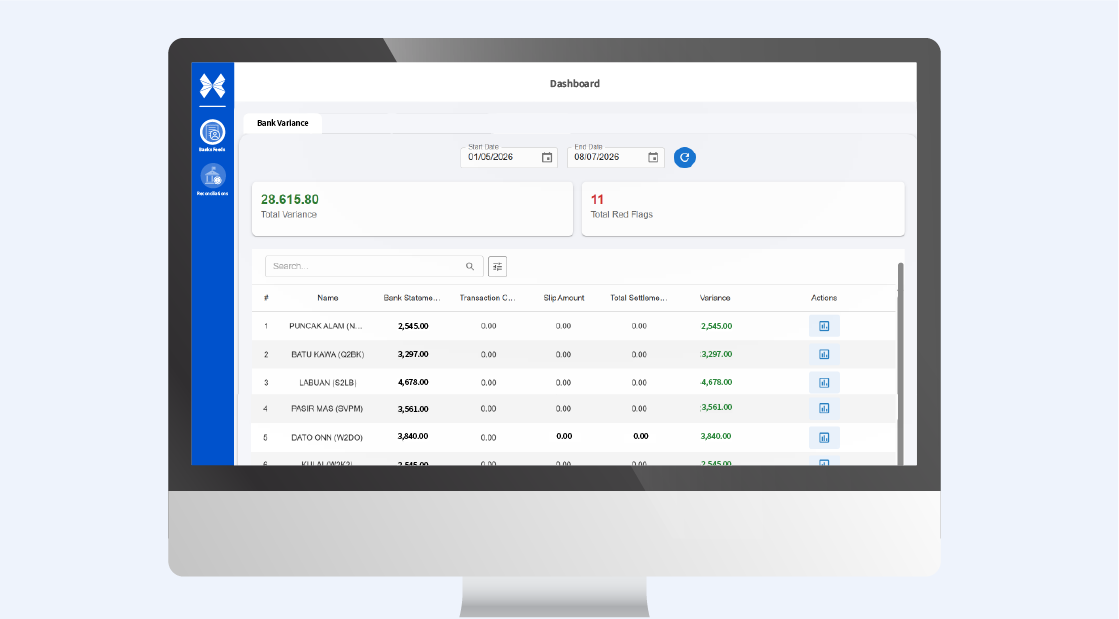1119x619 pixels.
Task: View chart for BATU KAWA row
Action: (x=824, y=354)
